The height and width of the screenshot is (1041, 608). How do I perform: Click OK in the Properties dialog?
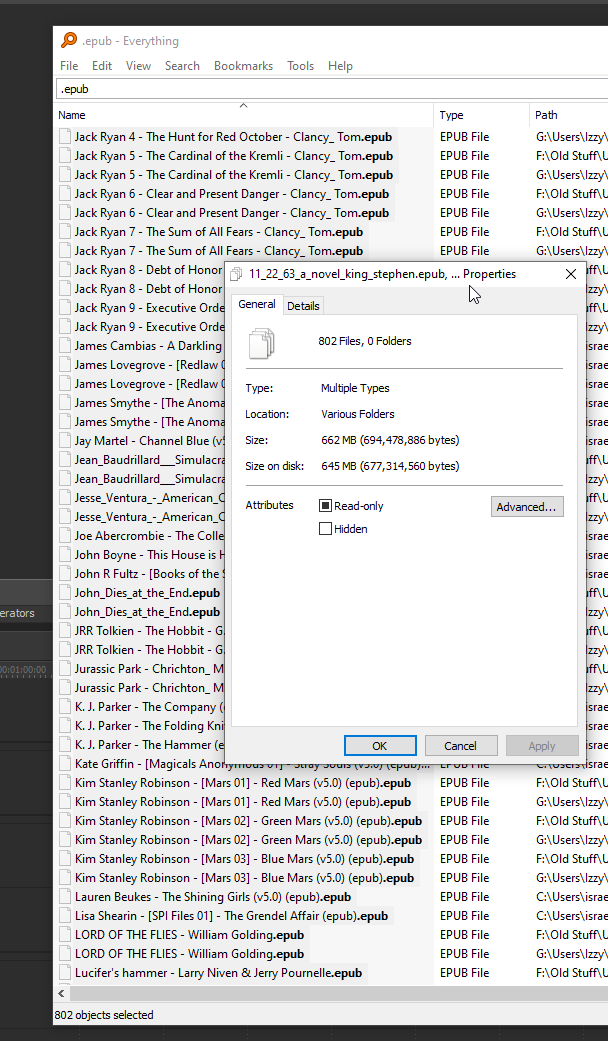(x=380, y=746)
